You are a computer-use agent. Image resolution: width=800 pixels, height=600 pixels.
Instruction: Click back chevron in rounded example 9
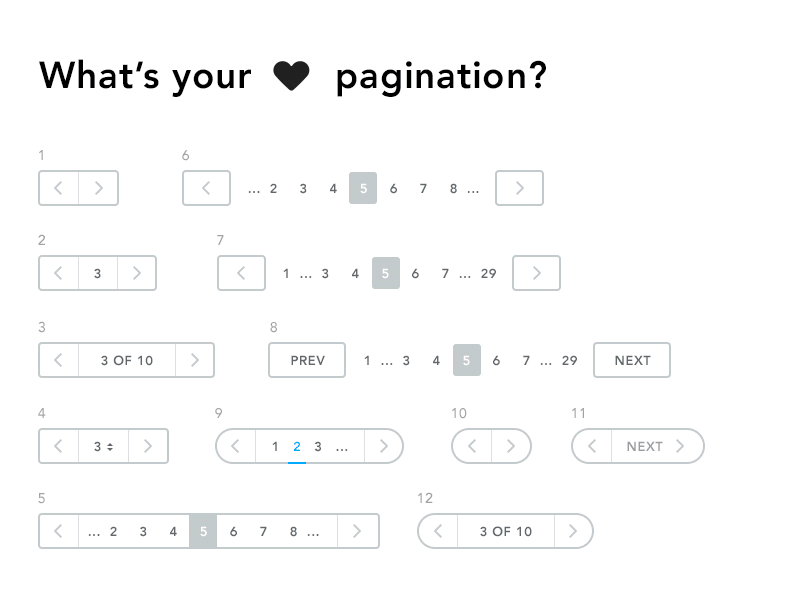pyautogui.click(x=235, y=446)
